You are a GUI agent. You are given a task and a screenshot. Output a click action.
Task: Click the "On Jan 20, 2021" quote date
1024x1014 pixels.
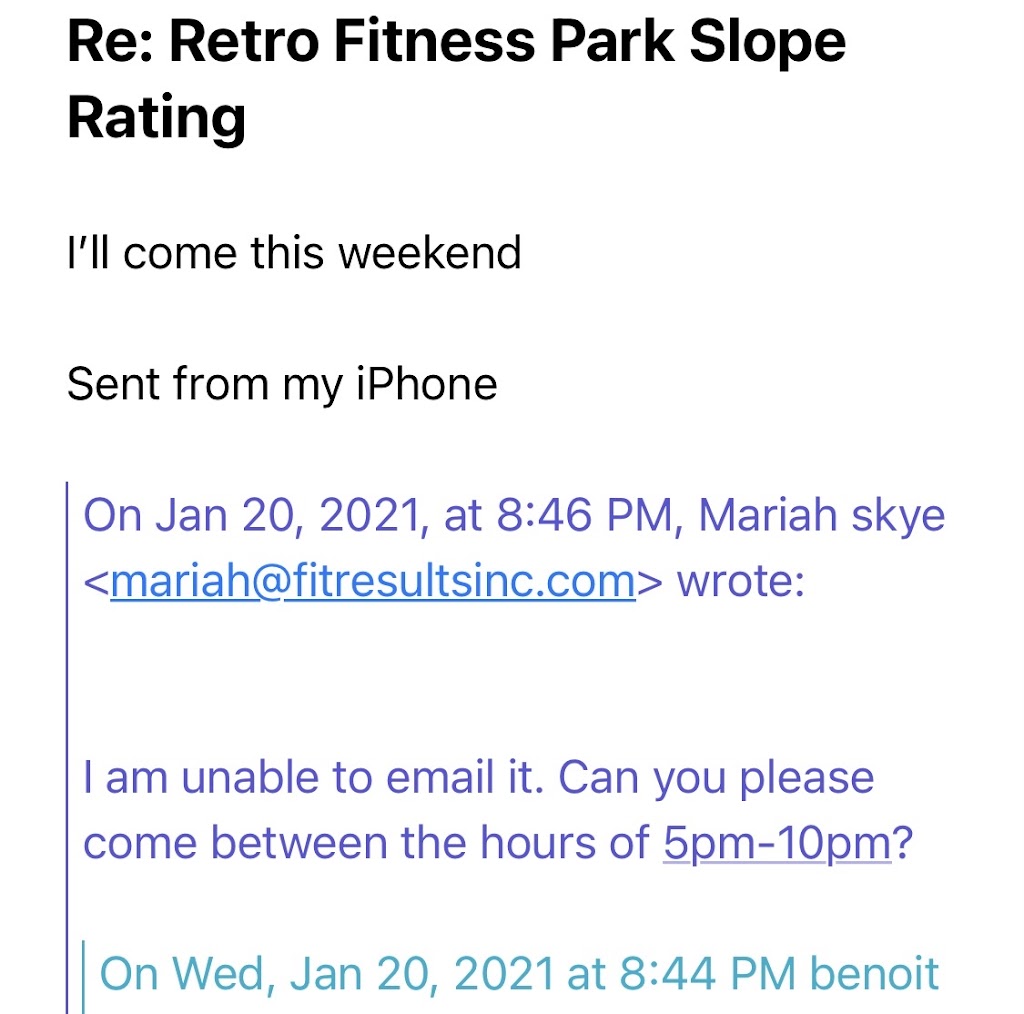[249, 516]
